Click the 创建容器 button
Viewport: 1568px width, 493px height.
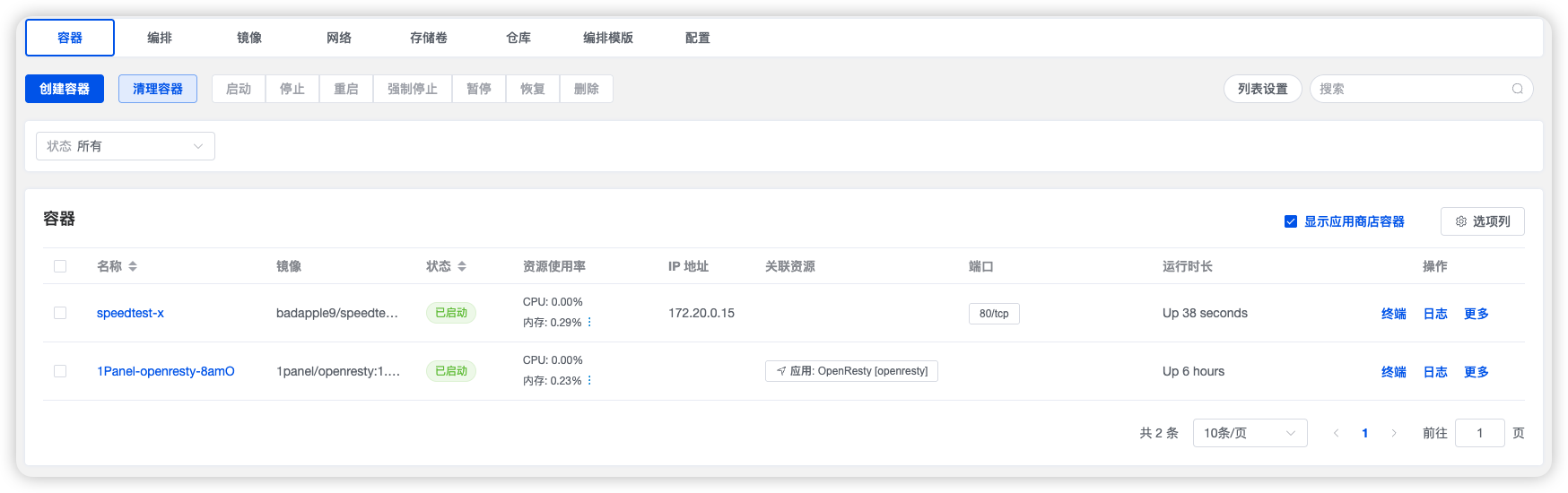coord(65,89)
